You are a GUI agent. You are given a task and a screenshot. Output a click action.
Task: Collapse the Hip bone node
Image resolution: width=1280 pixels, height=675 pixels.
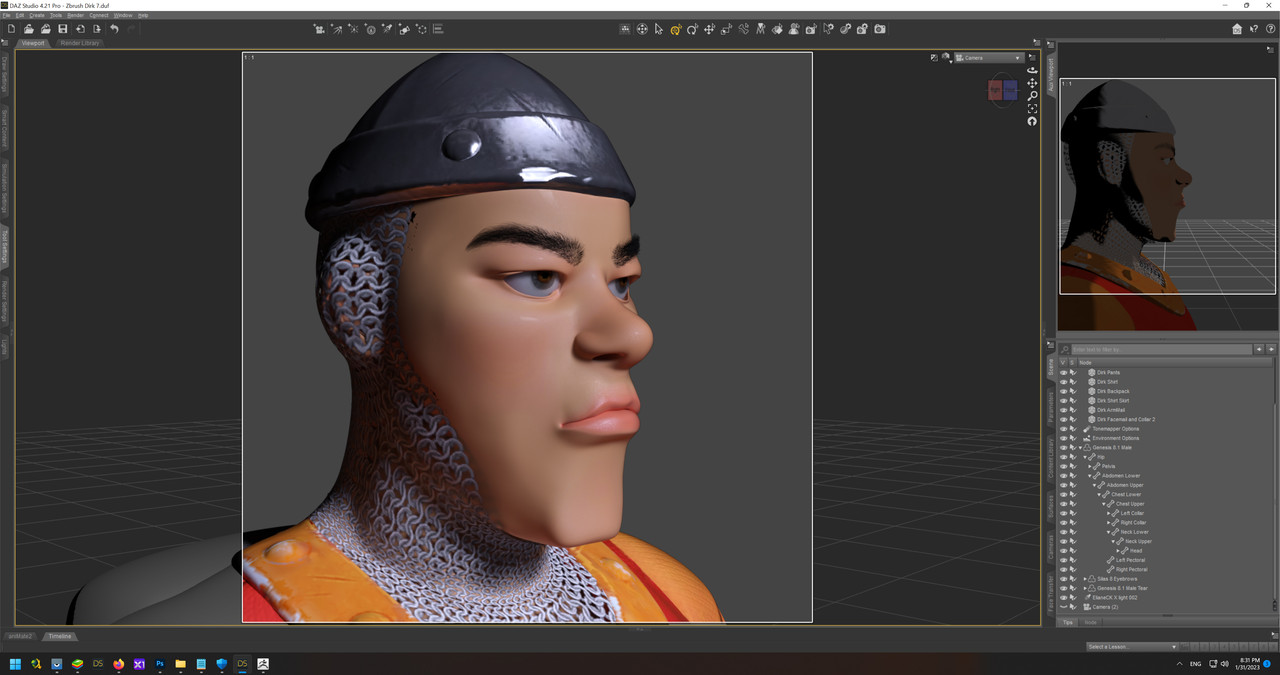pos(1086,457)
